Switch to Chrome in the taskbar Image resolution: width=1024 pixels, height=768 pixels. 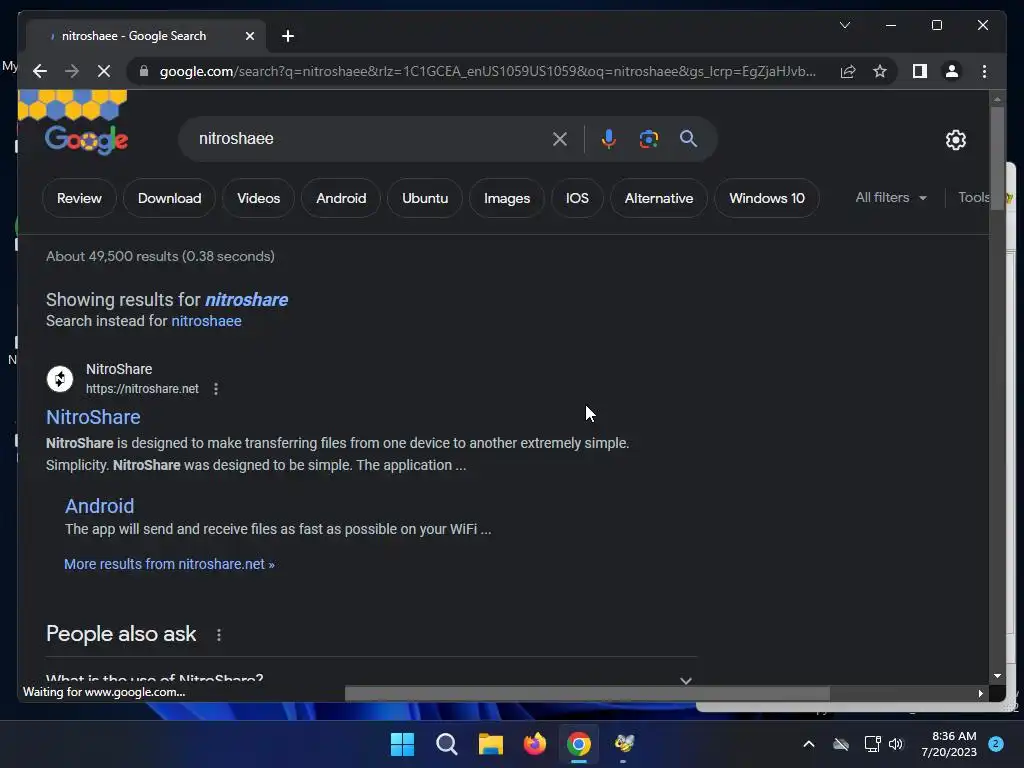(579, 744)
